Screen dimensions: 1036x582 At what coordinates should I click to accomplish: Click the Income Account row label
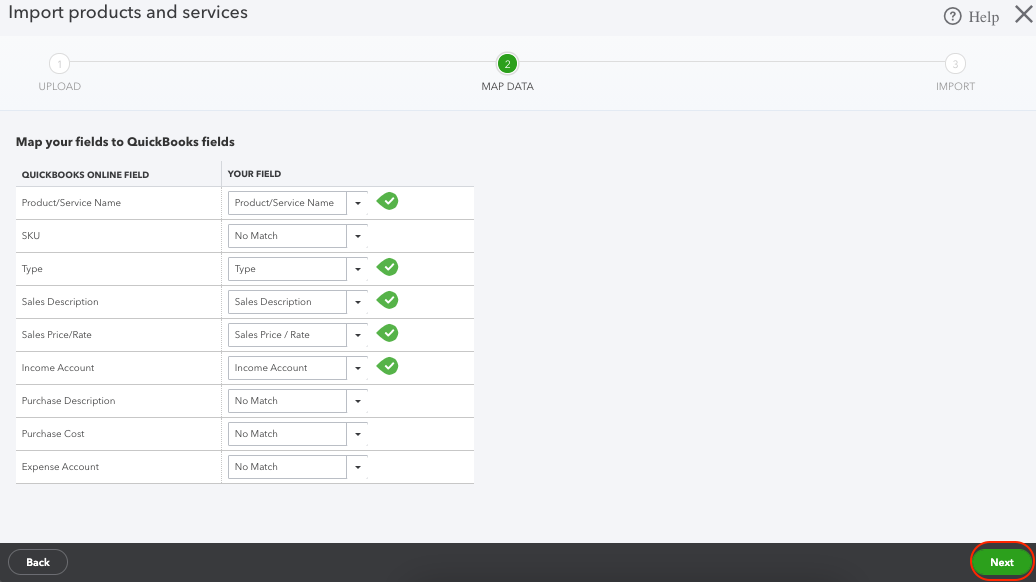coord(57,368)
